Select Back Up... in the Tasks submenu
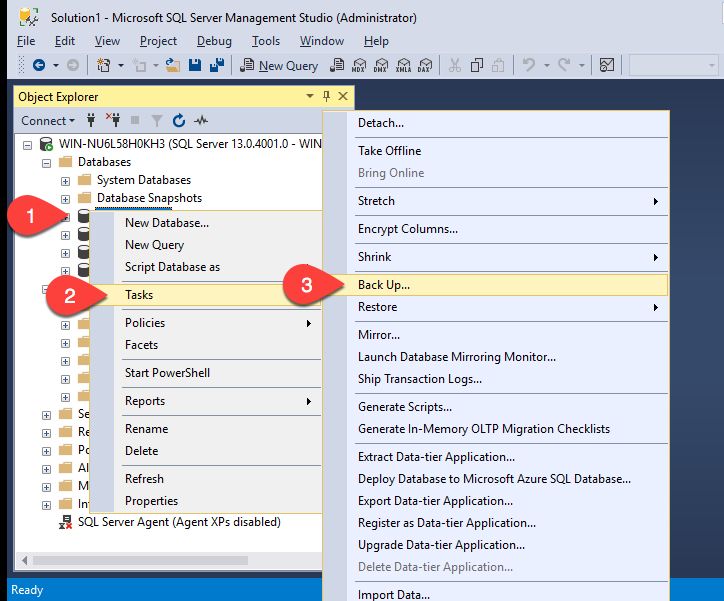The height and width of the screenshot is (601, 724). [x=495, y=285]
